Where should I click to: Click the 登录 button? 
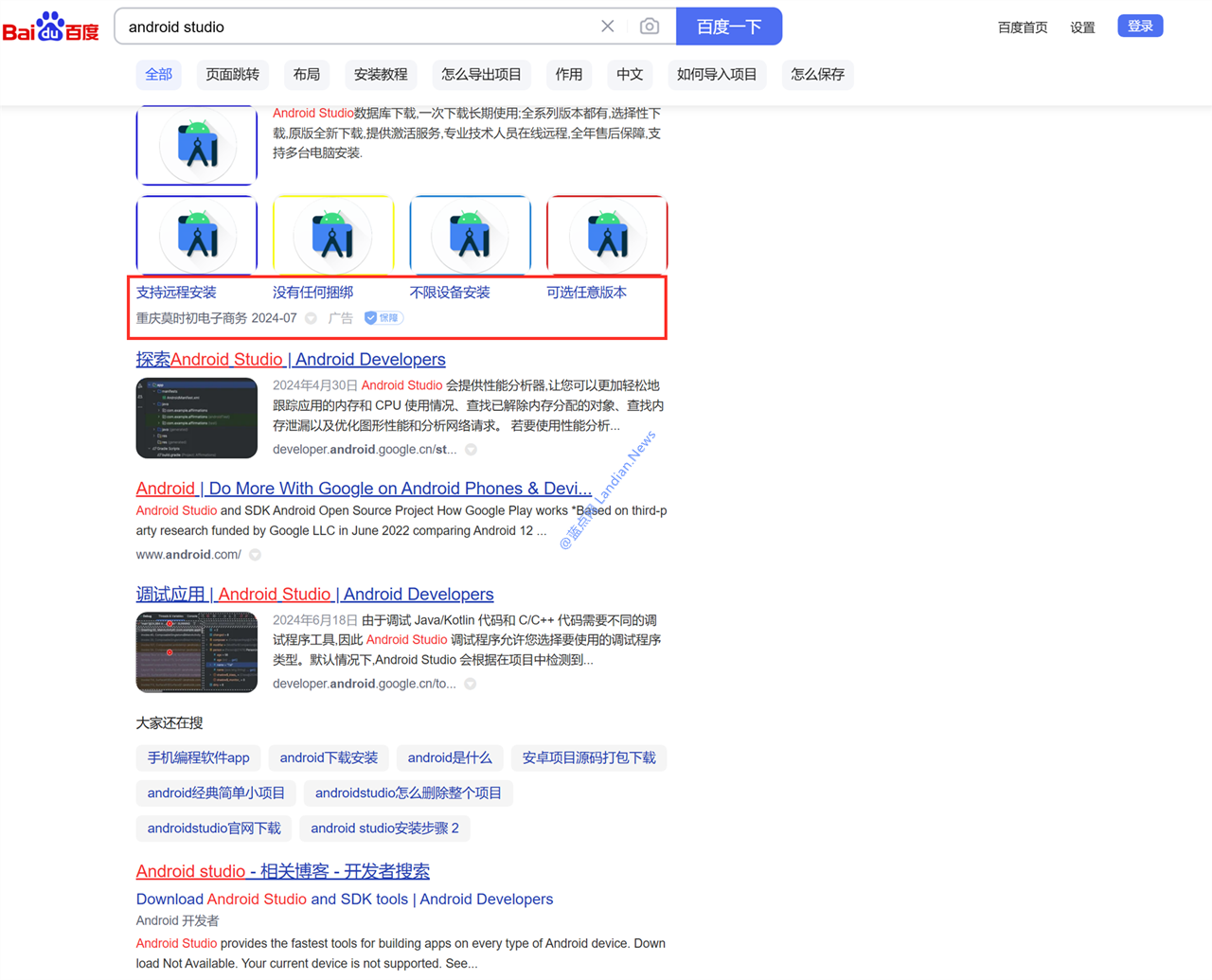point(1140,26)
